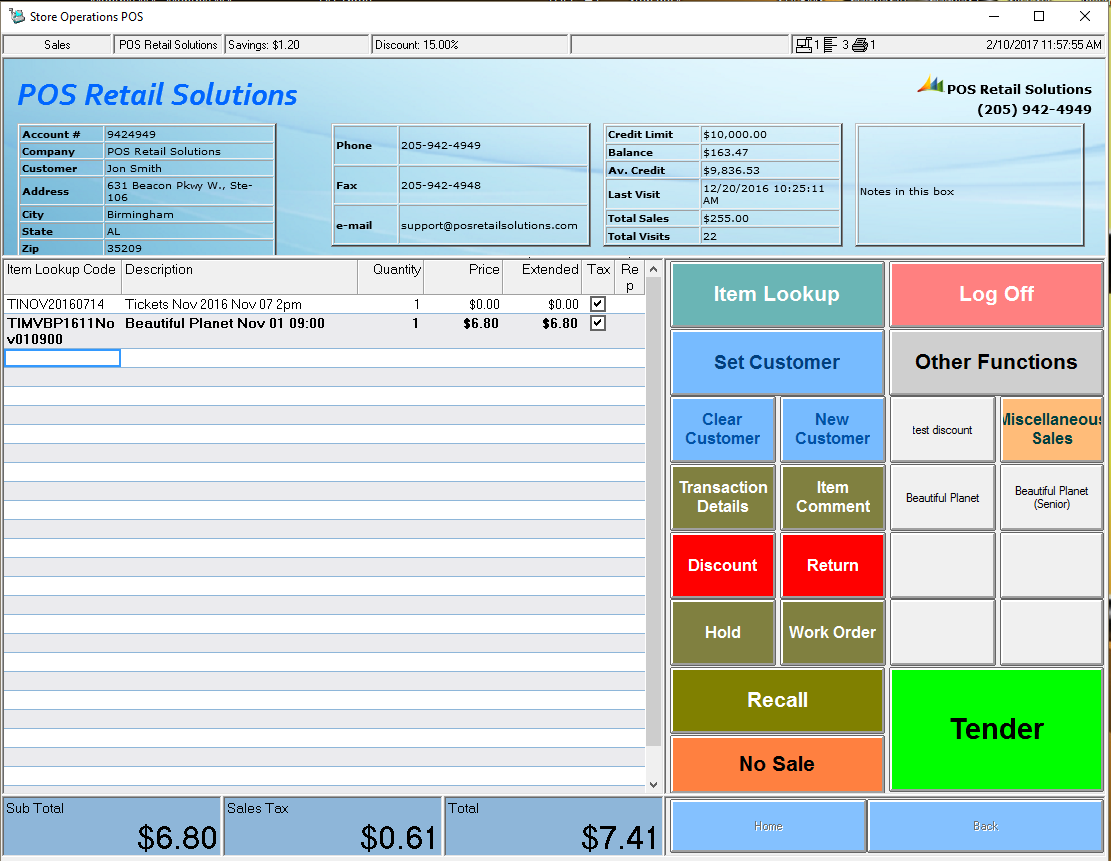This screenshot has height=861, width=1111.
Task: Click 'Savings: $1.20' in status bar
Action: click(x=298, y=45)
